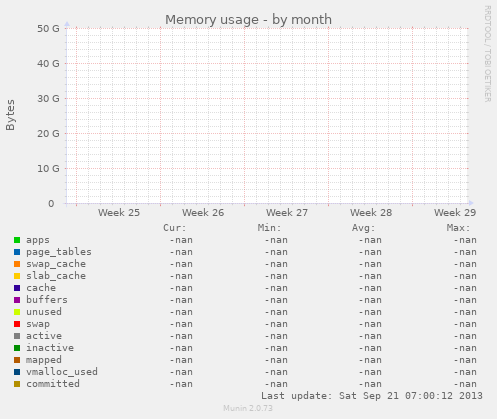This screenshot has width=497, height=419.
Task: Click the 'Min:' column header
Action: click(x=269, y=228)
